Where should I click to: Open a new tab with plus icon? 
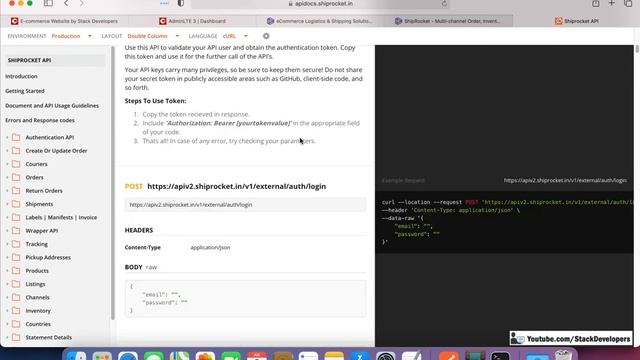(611, 3)
